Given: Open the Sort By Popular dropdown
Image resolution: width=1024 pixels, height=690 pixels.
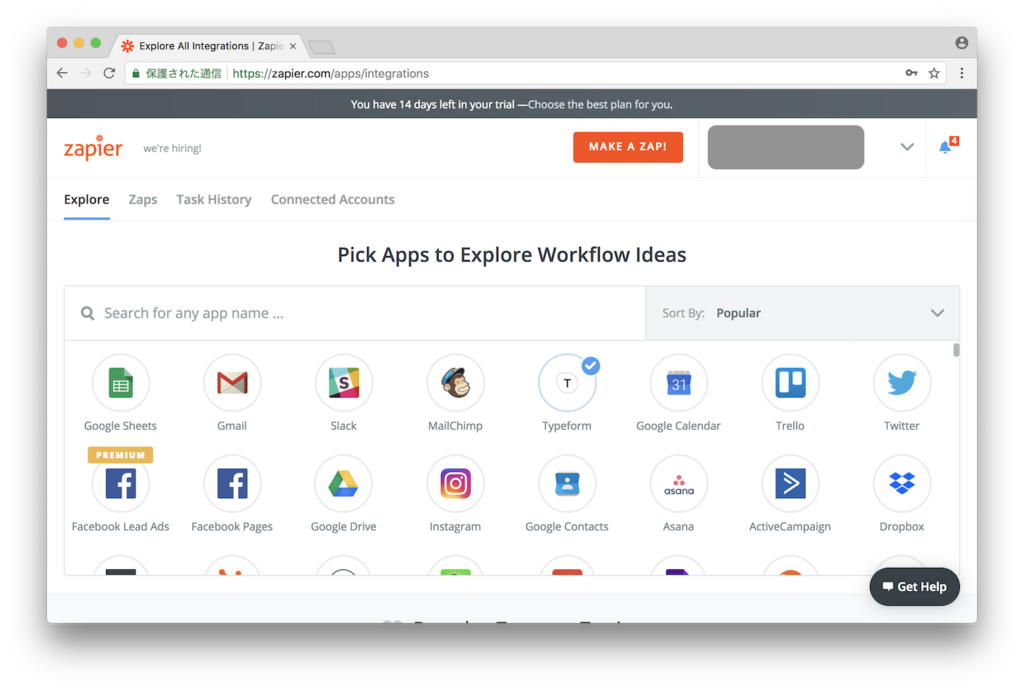Looking at the screenshot, I should [803, 313].
